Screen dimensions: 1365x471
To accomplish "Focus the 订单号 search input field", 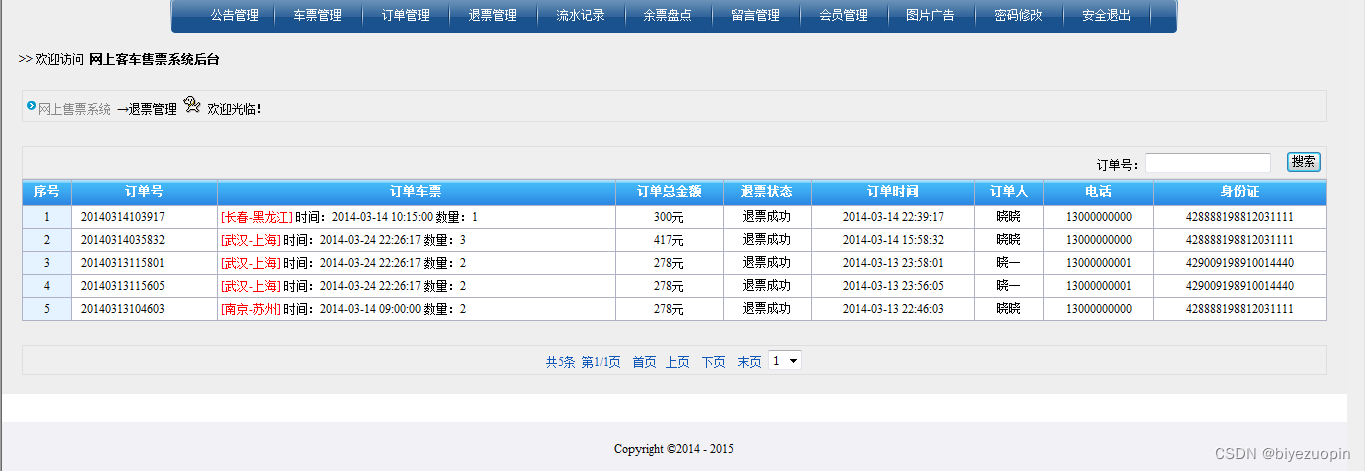I will point(1208,163).
